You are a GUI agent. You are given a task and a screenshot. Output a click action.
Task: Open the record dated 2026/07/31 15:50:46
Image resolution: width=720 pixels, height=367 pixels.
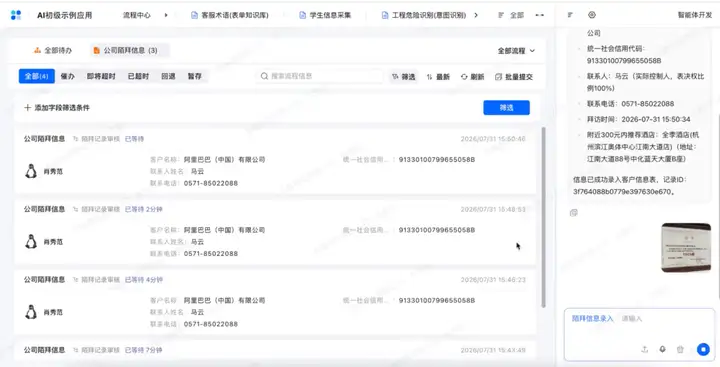275,161
